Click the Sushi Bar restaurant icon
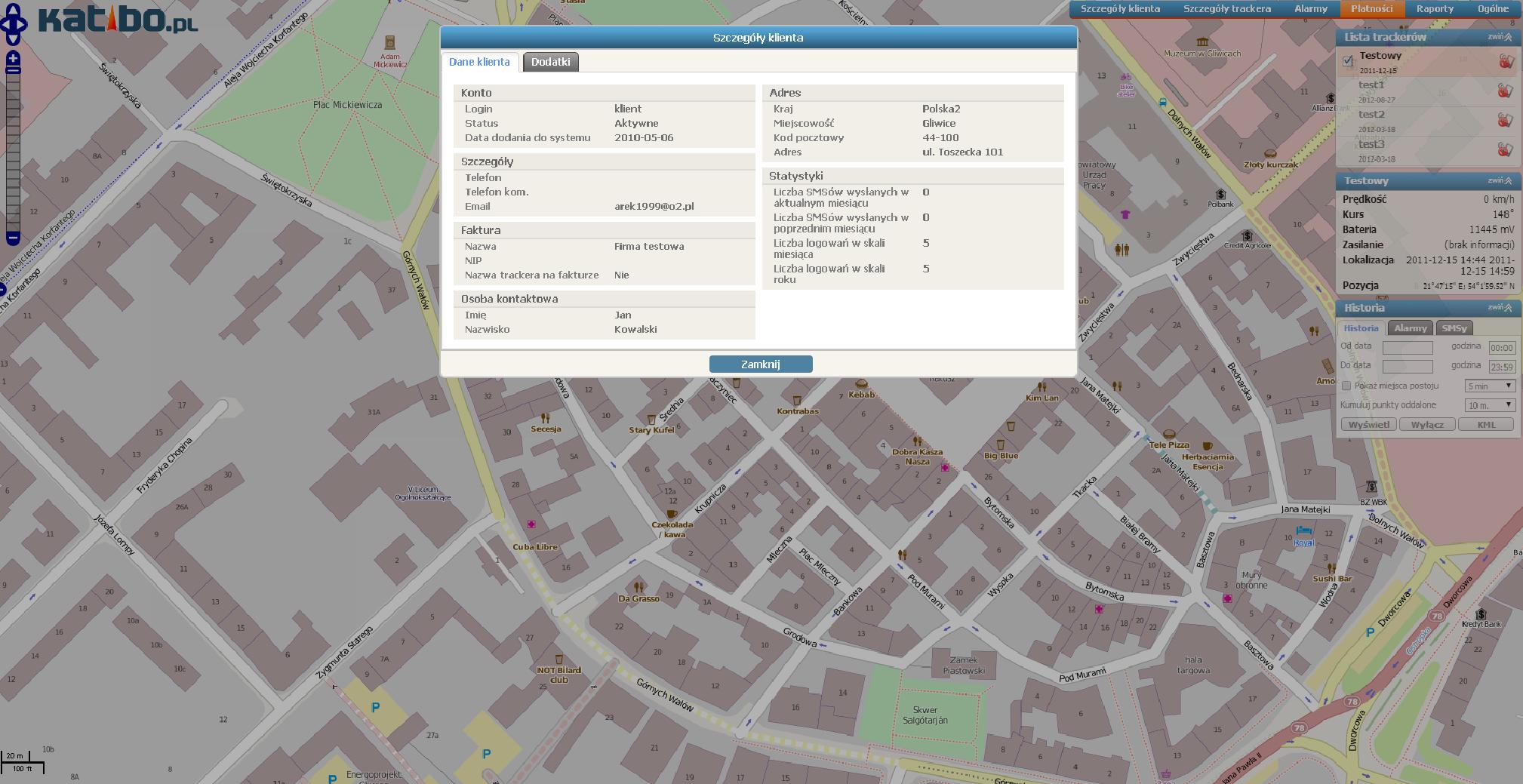 1331,568
